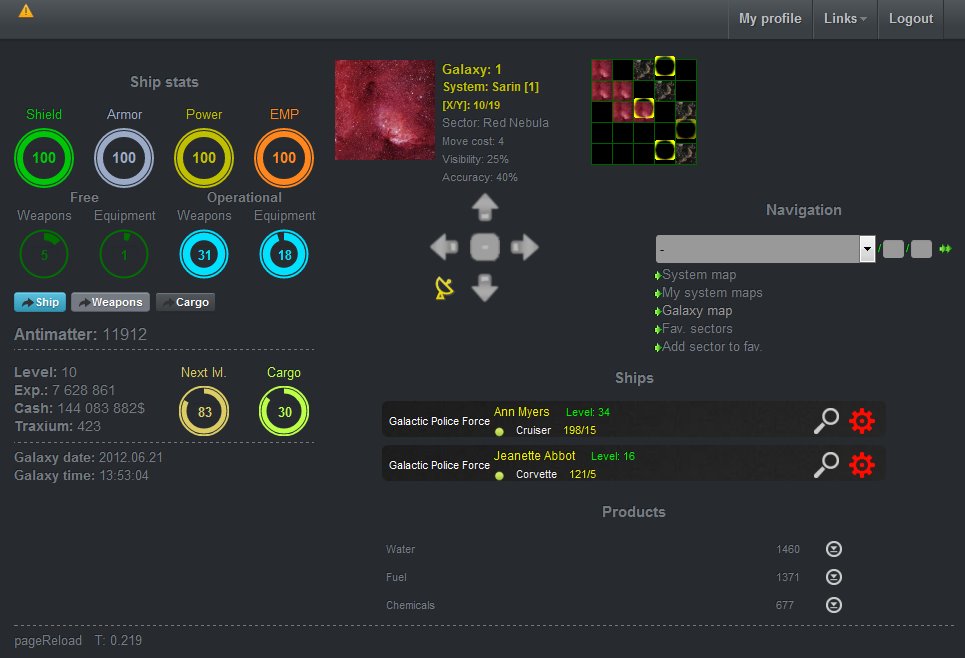The width and height of the screenshot is (965, 658).
Task: Click the Logout button
Action: pyautogui.click(x=910, y=19)
